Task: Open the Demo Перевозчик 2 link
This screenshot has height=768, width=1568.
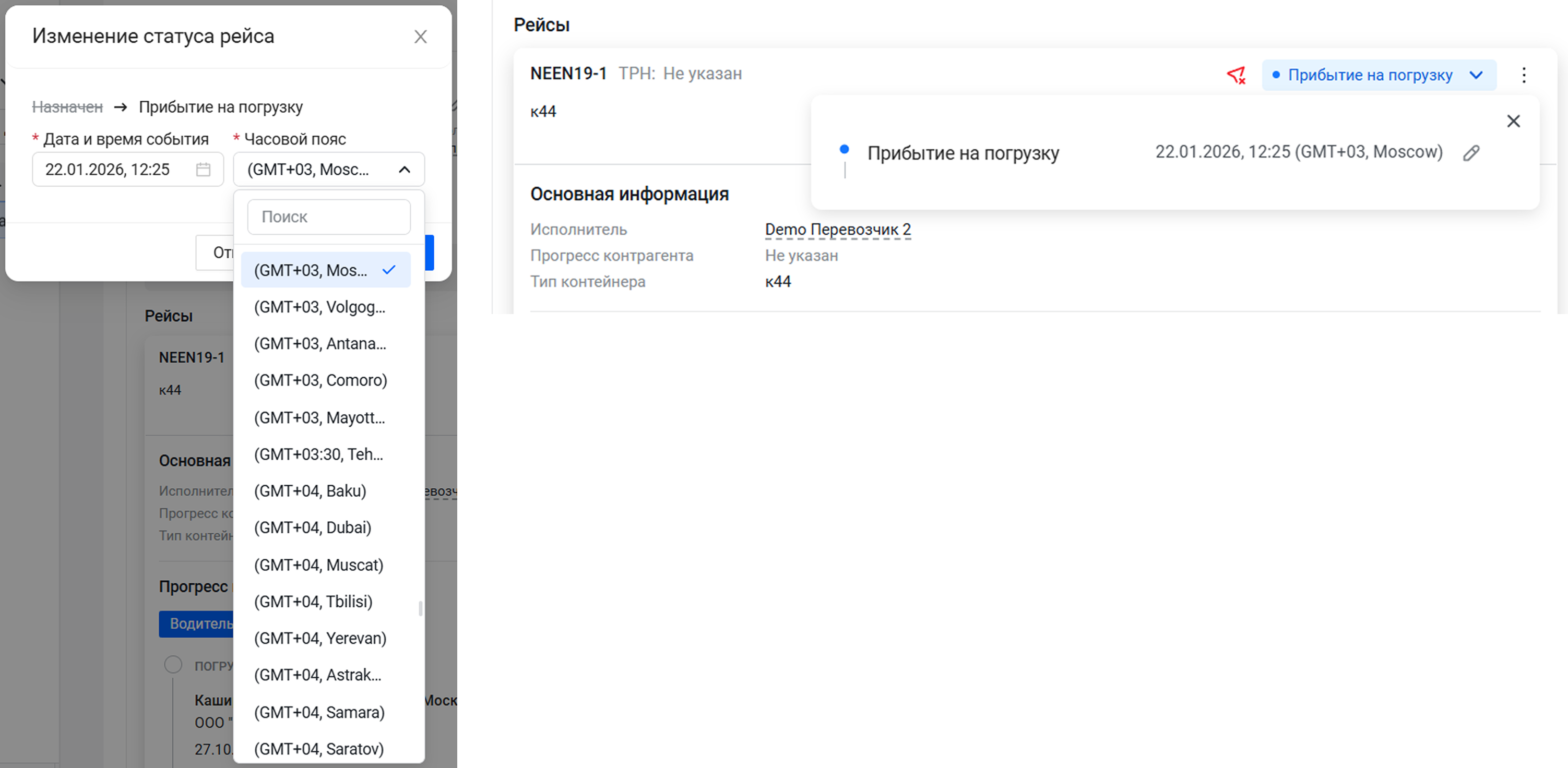Action: click(x=838, y=230)
